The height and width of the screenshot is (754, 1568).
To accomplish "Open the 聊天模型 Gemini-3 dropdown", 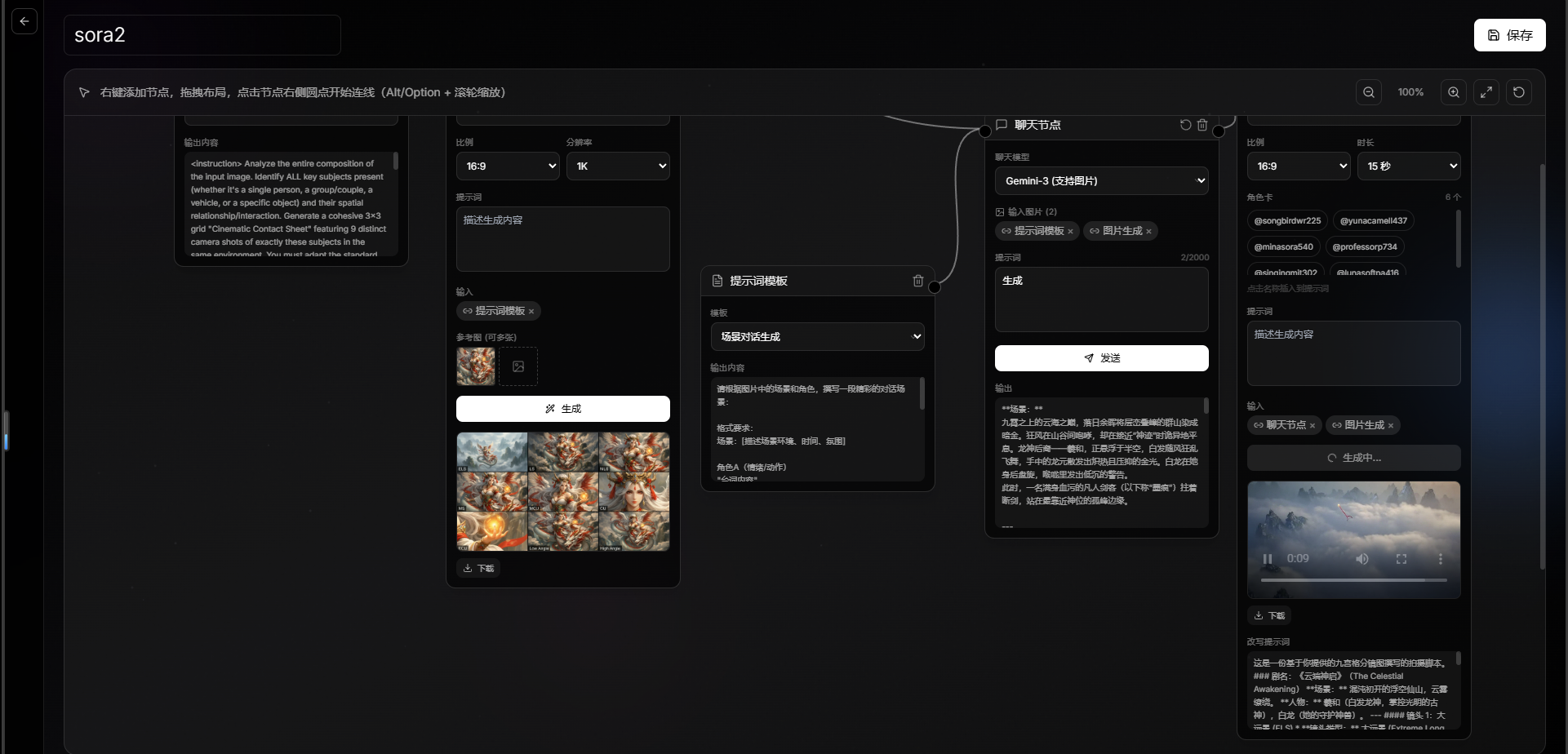I will coord(1101,181).
